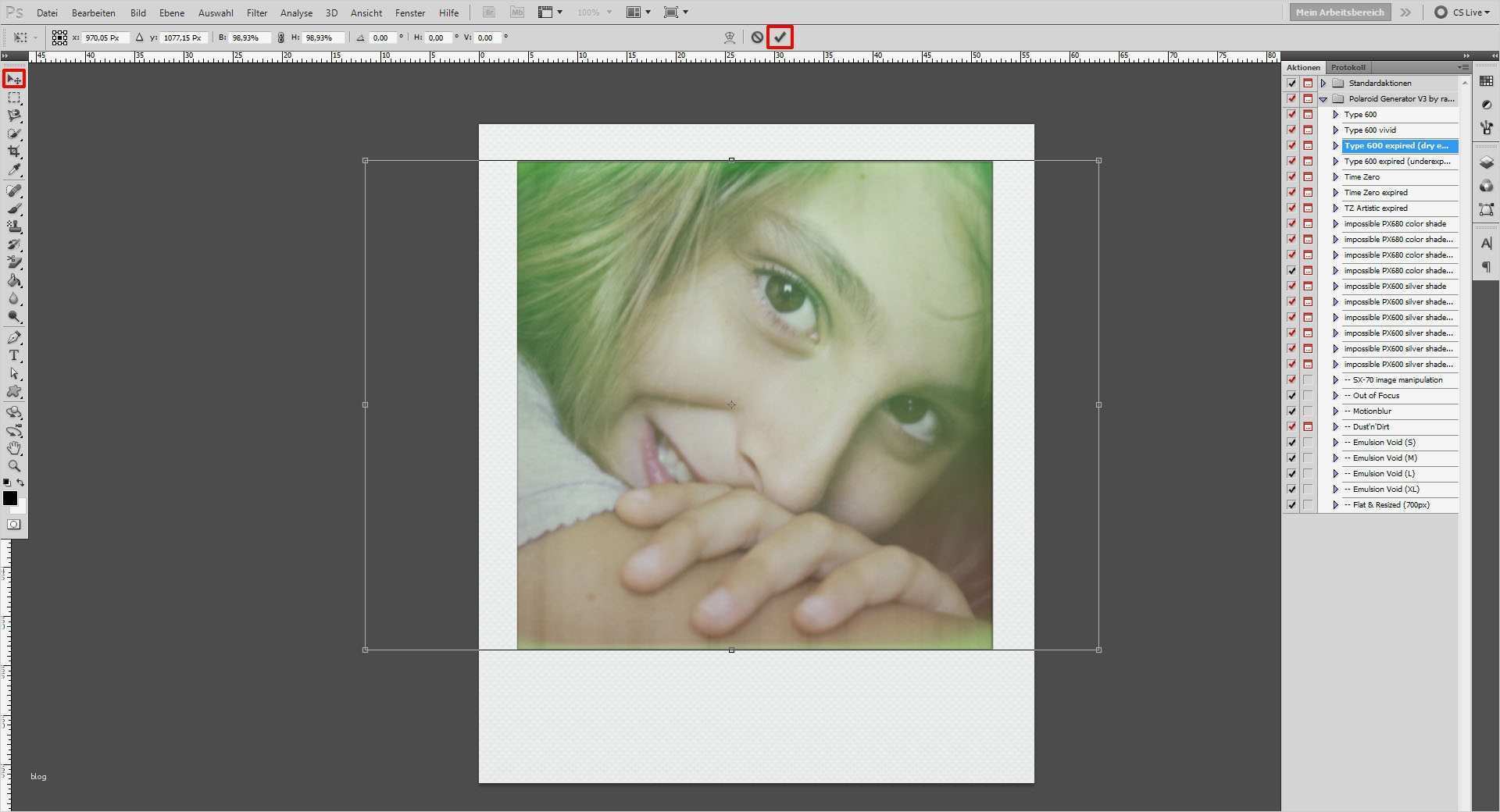The image size is (1500, 812).
Task: Select the Zoom tool
Action: [x=14, y=466]
